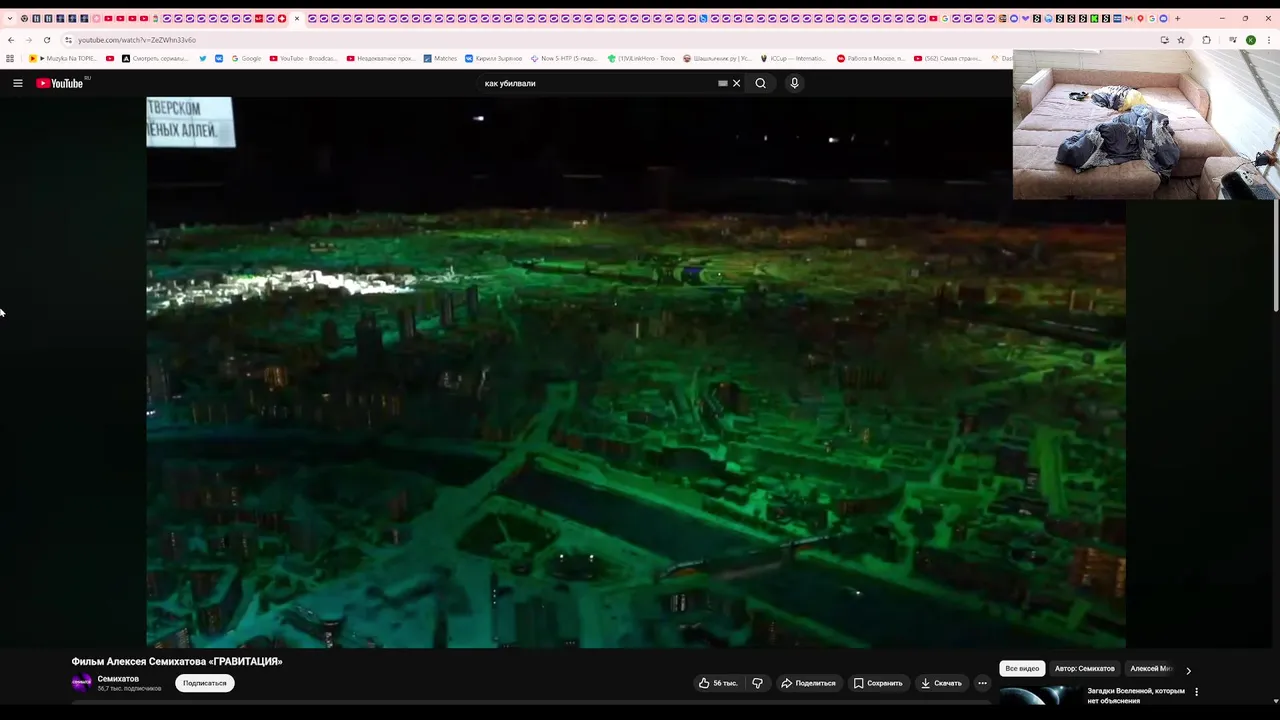
Task: Share the video via Поделиться
Action: tap(808, 683)
